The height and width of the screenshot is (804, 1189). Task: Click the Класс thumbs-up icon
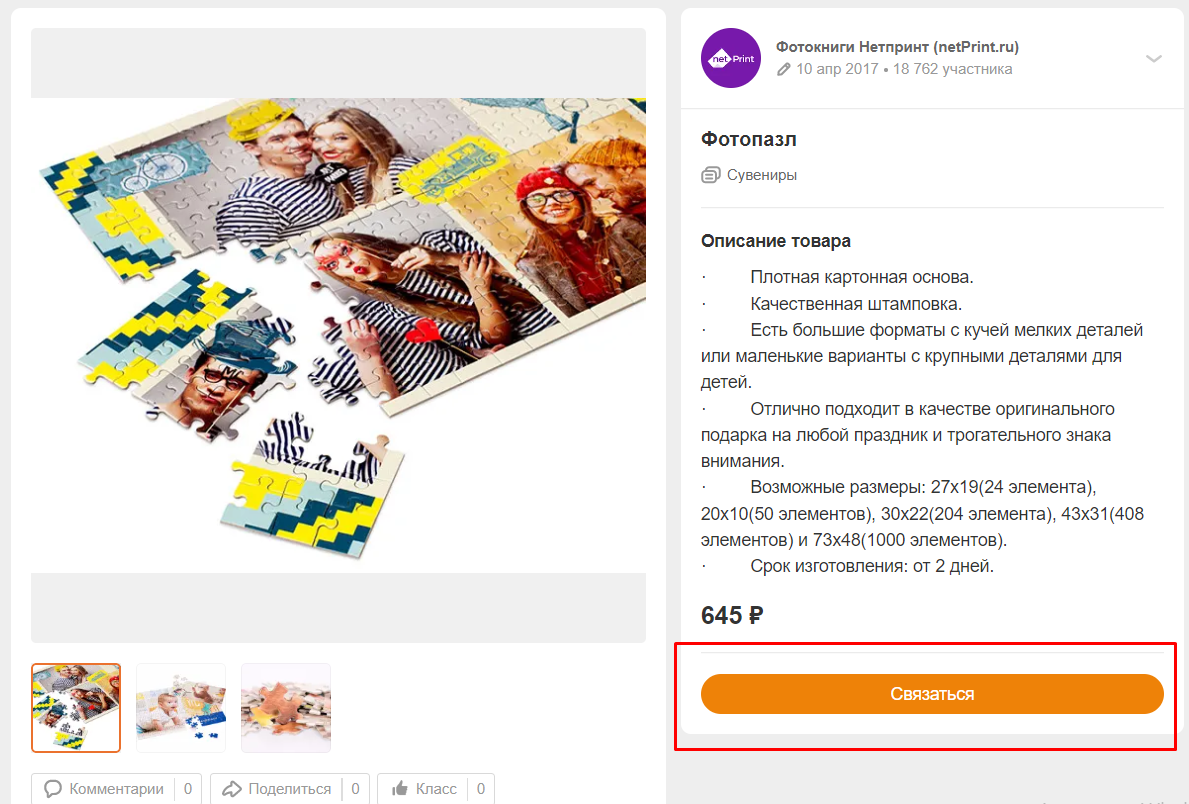pyautogui.click(x=400, y=789)
